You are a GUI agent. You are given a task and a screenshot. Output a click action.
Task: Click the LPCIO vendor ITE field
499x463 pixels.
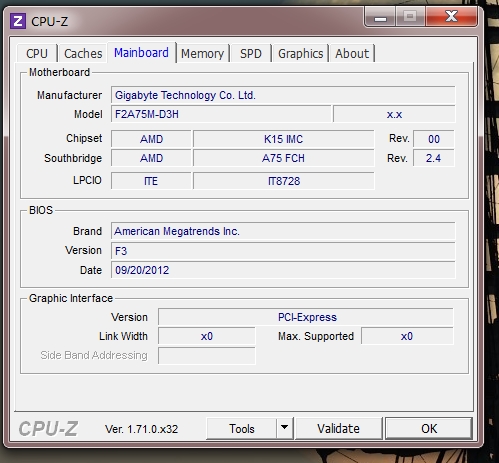151,181
